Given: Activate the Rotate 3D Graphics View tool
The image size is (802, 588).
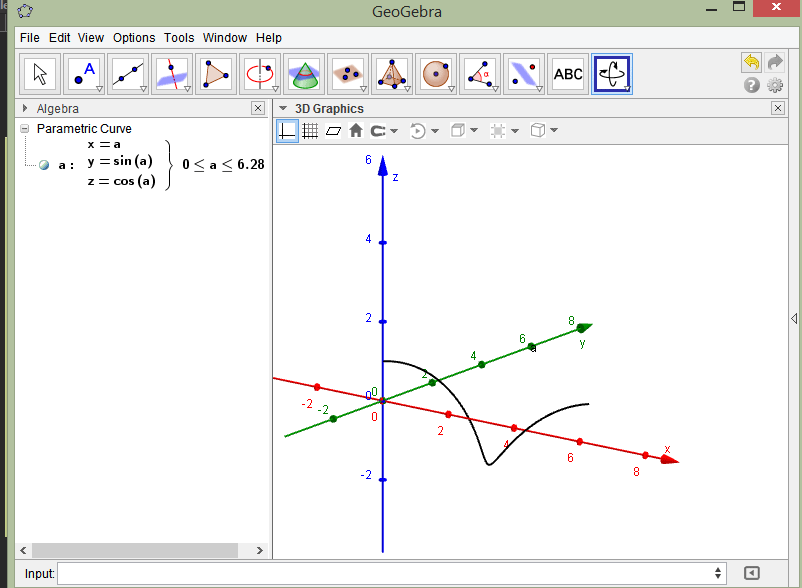Looking at the screenshot, I should coord(611,73).
